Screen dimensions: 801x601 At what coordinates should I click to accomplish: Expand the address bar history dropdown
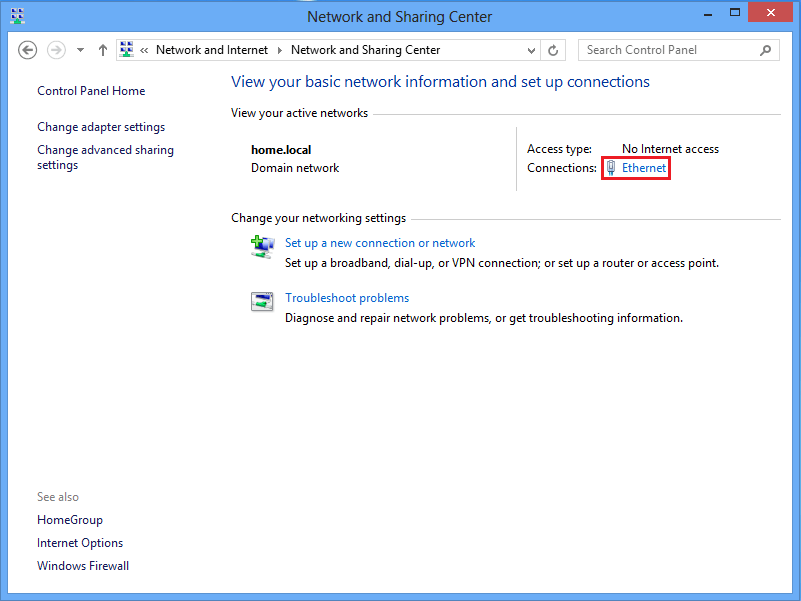[x=531, y=50]
